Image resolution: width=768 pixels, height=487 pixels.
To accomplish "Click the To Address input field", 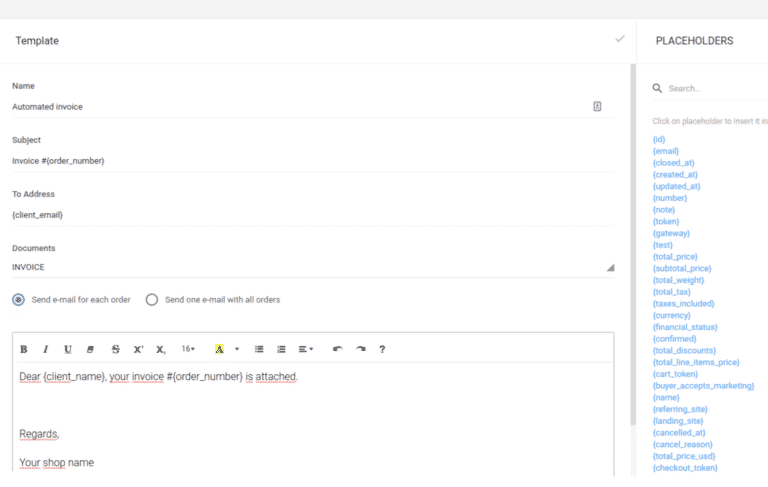I will [x=313, y=215].
